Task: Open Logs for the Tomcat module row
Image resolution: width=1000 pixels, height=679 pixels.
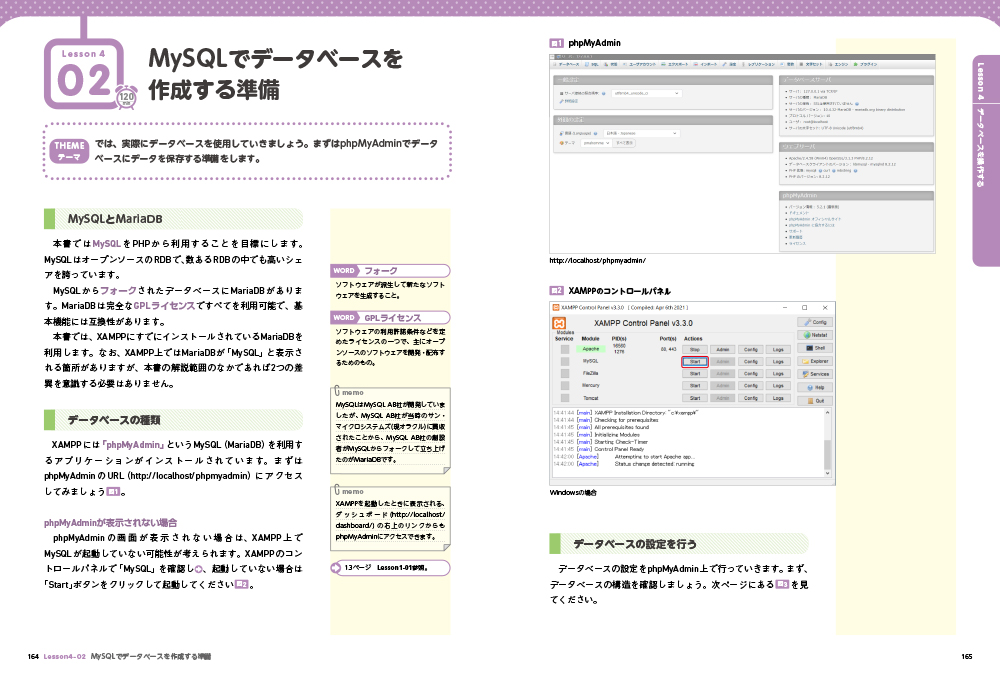Action: tap(778, 398)
